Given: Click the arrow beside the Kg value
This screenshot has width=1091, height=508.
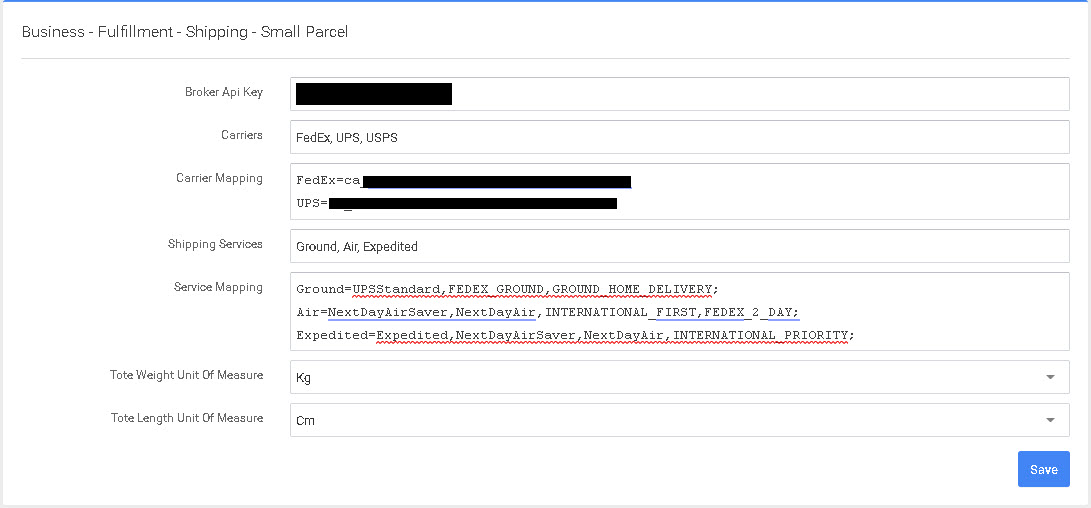Looking at the screenshot, I should tap(1050, 377).
